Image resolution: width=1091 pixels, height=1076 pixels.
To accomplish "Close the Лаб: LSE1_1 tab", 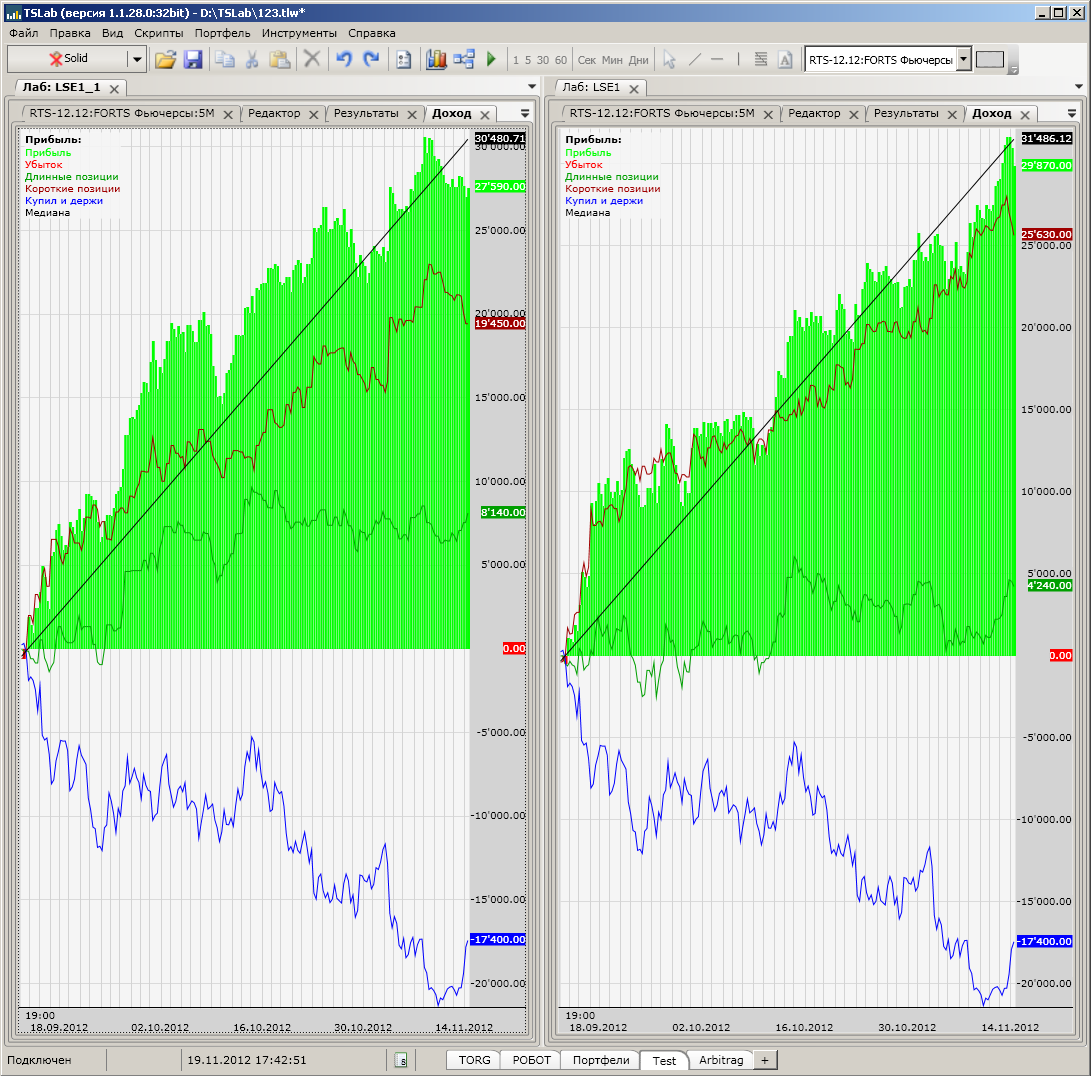I will coord(114,88).
